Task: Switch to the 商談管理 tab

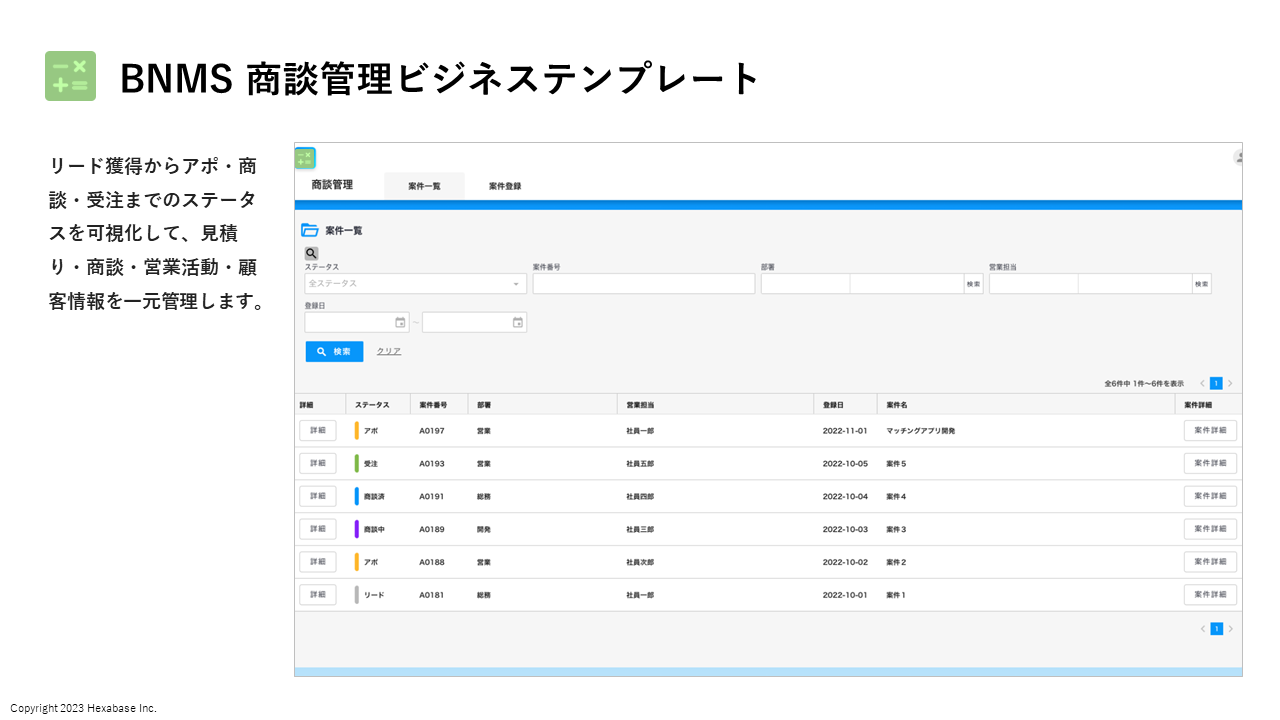Action: pyautogui.click(x=332, y=185)
